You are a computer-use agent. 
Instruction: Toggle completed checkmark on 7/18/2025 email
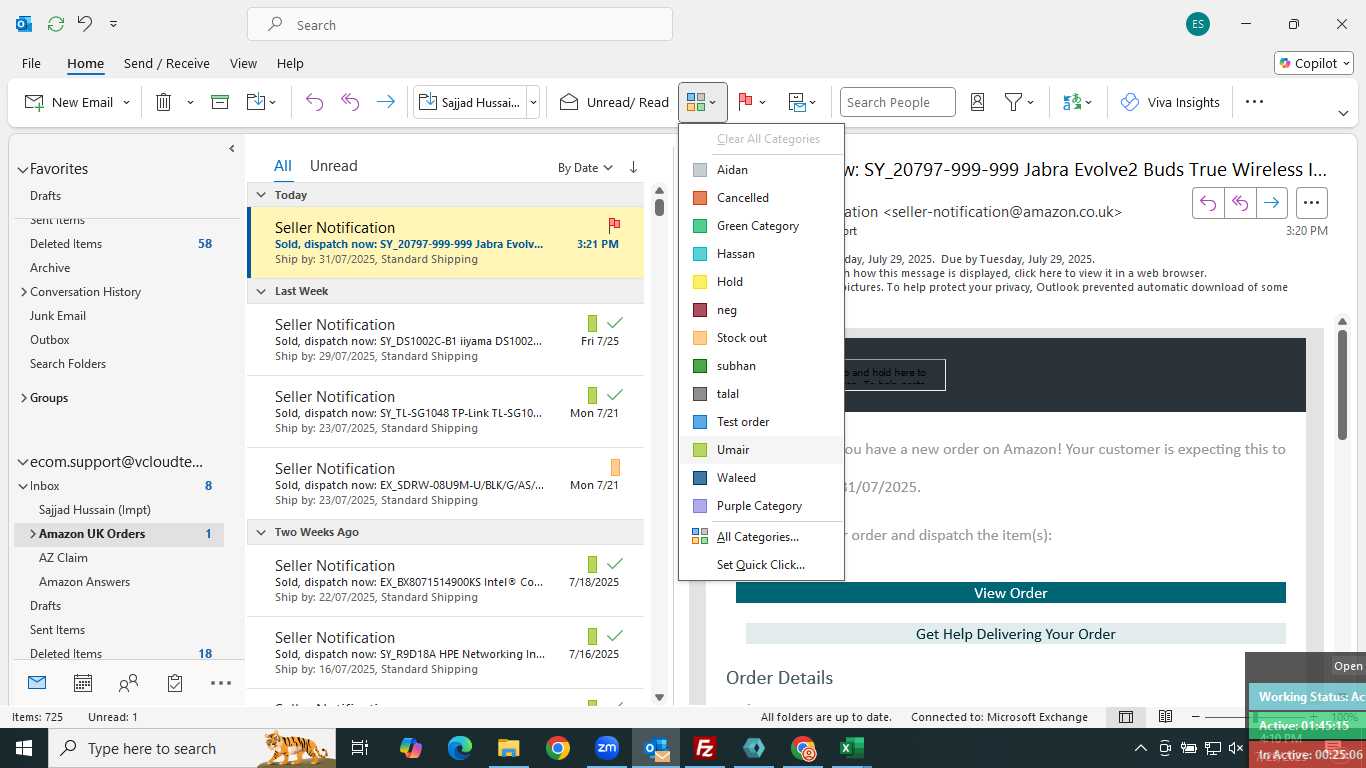[x=615, y=564]
